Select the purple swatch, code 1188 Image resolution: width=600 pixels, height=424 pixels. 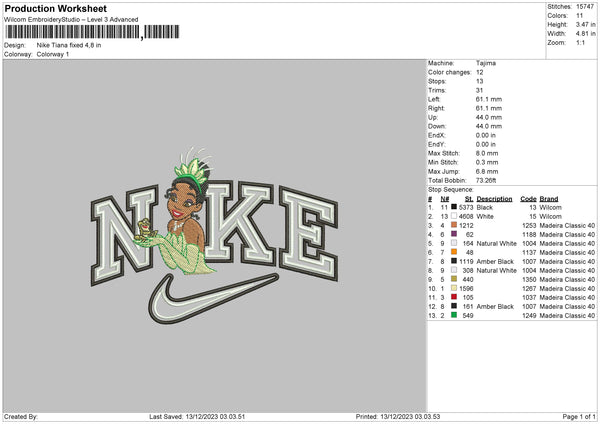click(x=454, y=234)
